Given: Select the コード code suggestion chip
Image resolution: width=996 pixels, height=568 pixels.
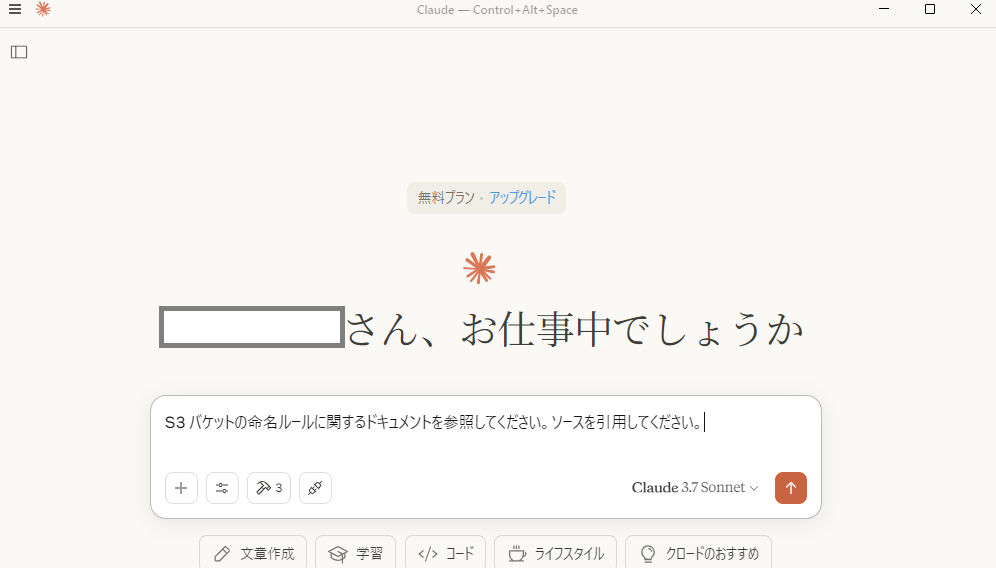Looking at the screenshot, I should click(x=445, y=553).
